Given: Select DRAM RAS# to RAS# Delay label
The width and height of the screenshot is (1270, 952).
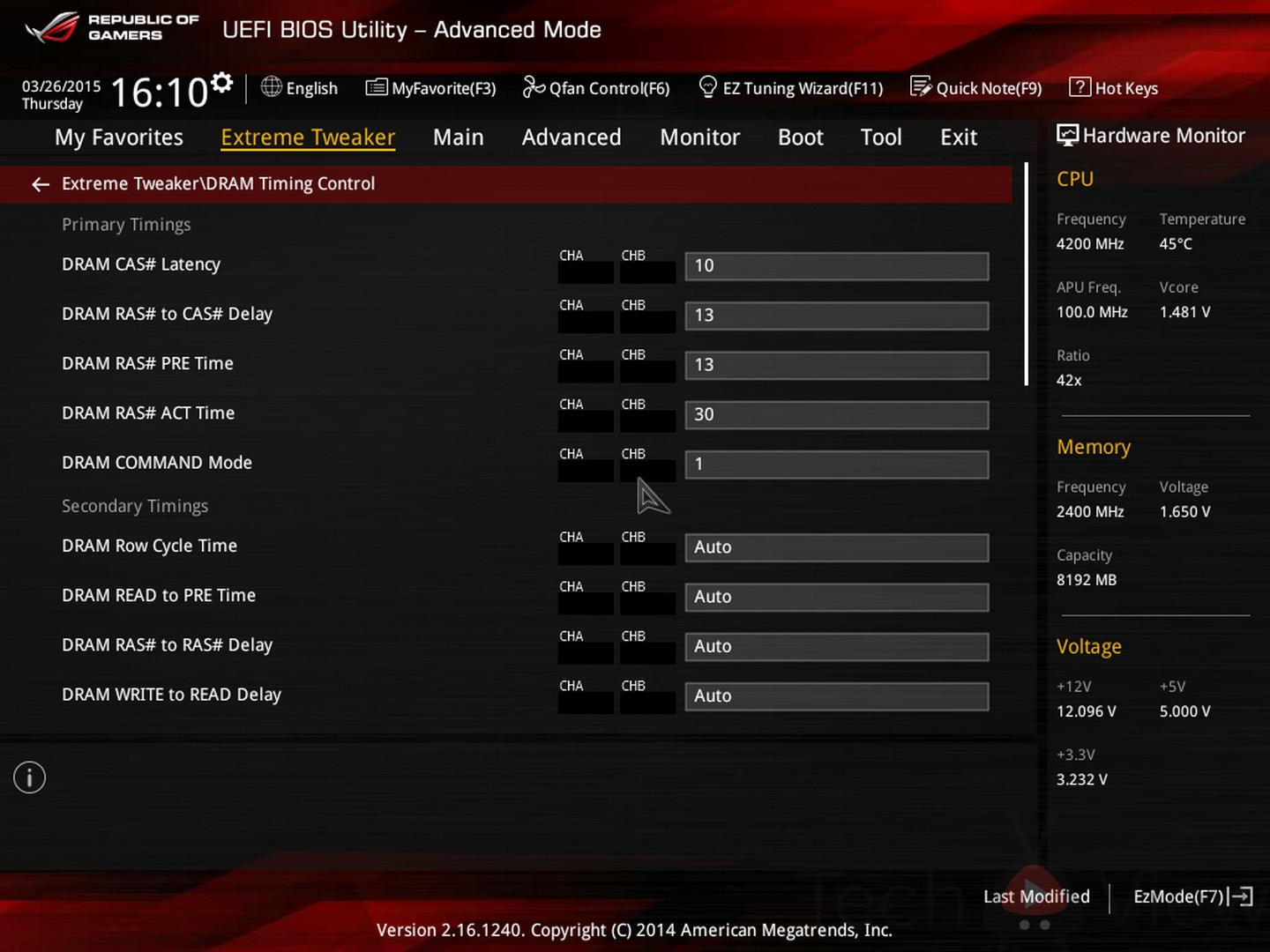Looking at the screenshot, I should click(x=168, y=644).
